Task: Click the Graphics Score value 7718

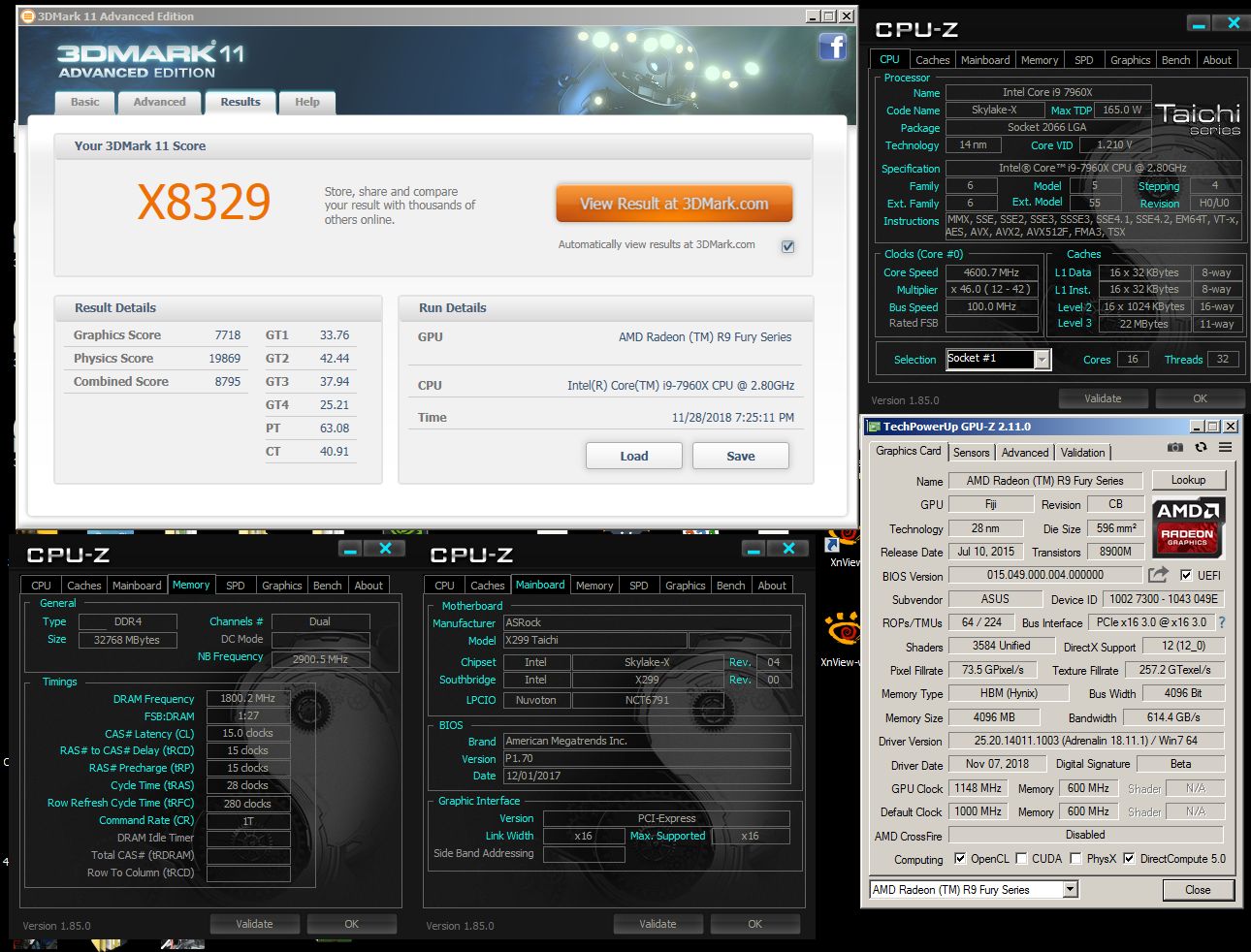Action: 227,335
